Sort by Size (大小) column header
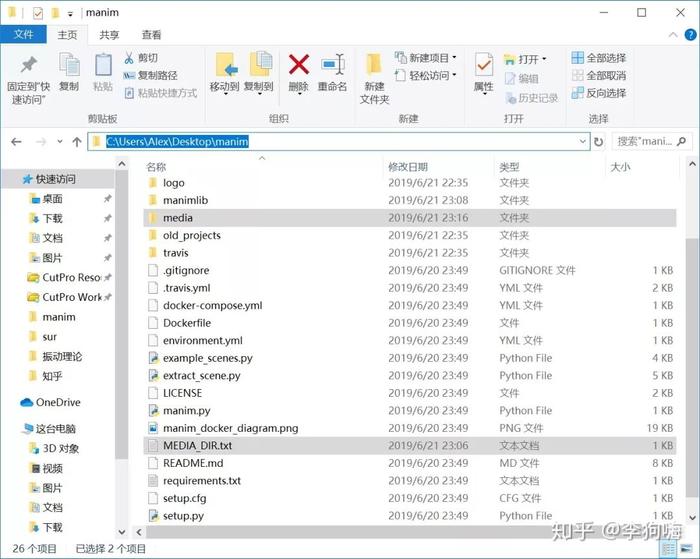700x559 pixels. click(620, 167)
